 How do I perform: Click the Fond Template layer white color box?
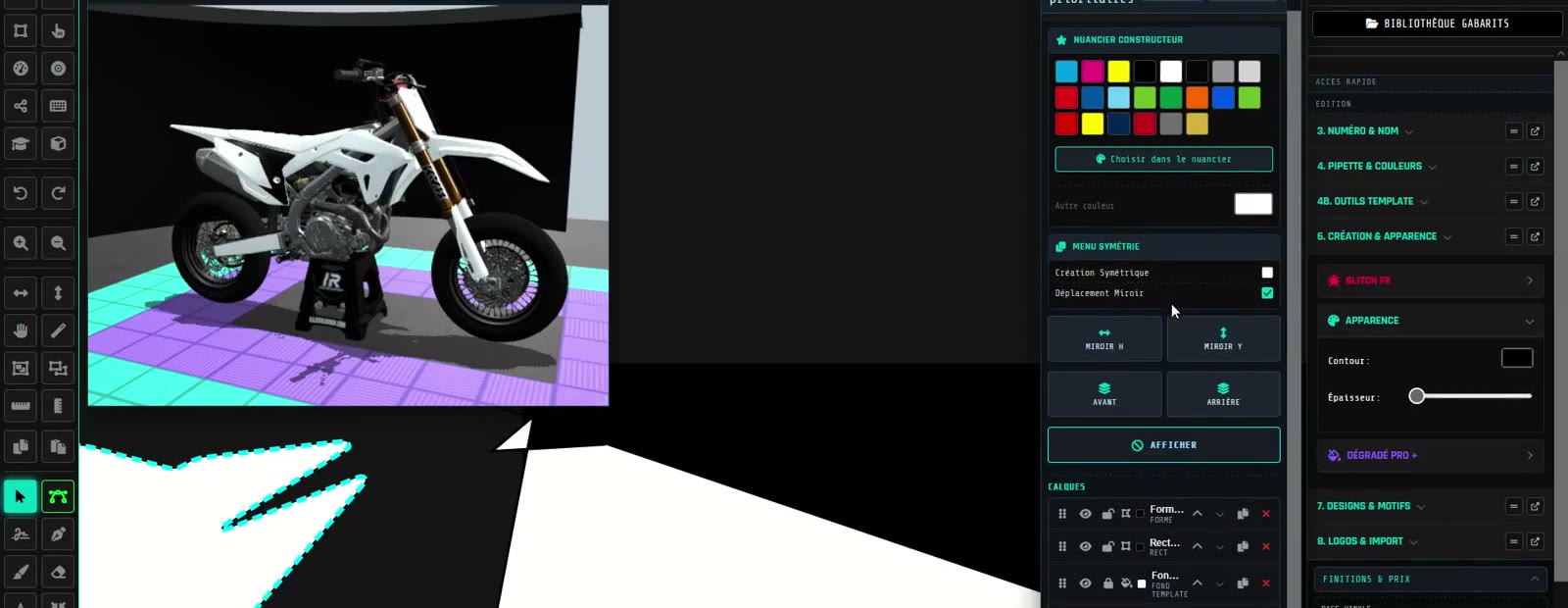(x=1142, y=583)
